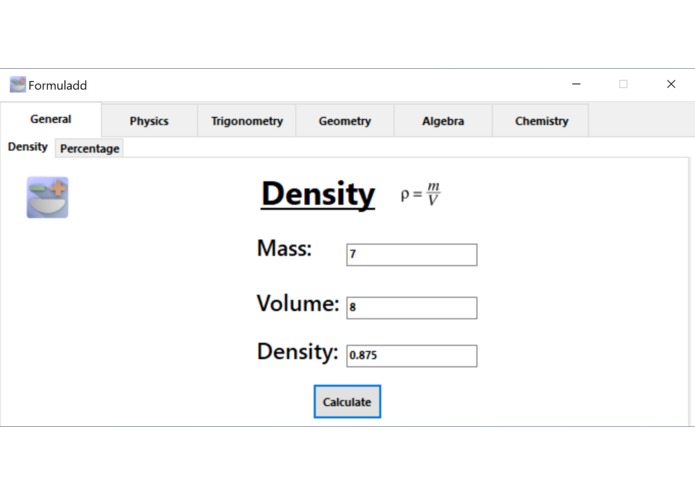Image resolution: width=695 pixels, height=494 pixels.
Task: Click the Formuladd logo icon in panel
Action: pos(47,197)
